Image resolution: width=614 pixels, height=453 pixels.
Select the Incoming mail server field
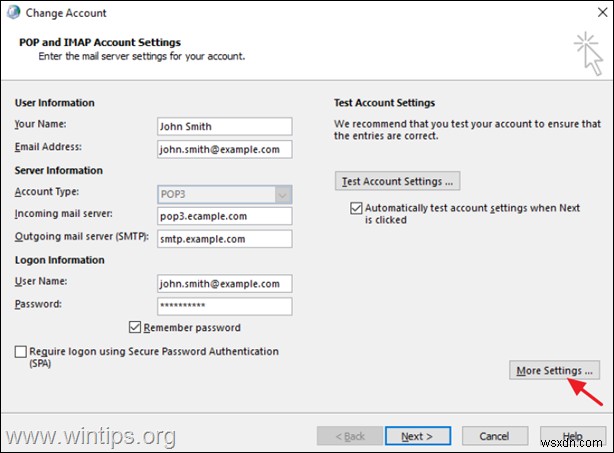pos(224,216)
